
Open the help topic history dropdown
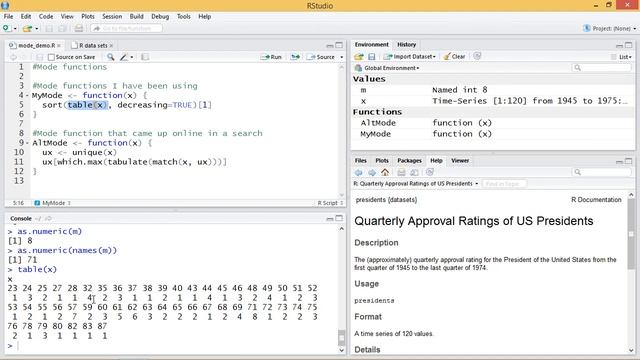pos(477,184)
